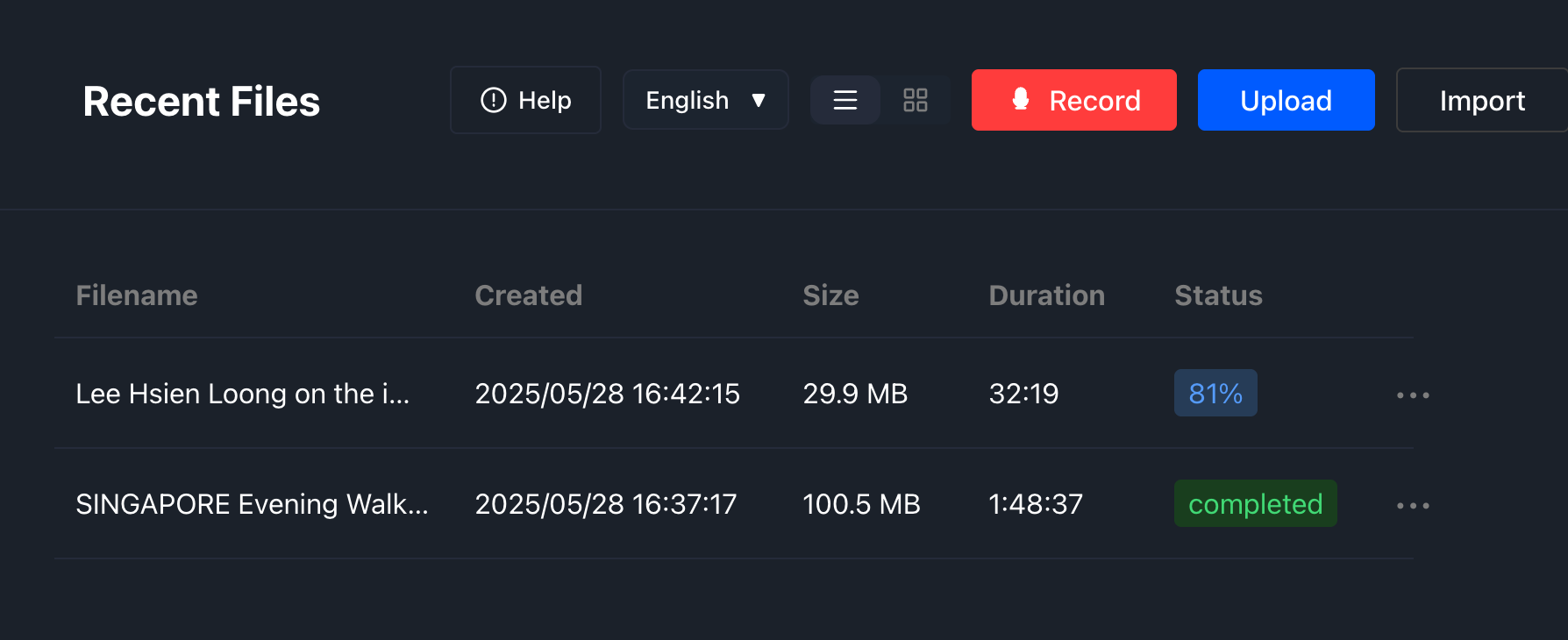
Task: Sort by Filename column header
Action: coord(137,295)
